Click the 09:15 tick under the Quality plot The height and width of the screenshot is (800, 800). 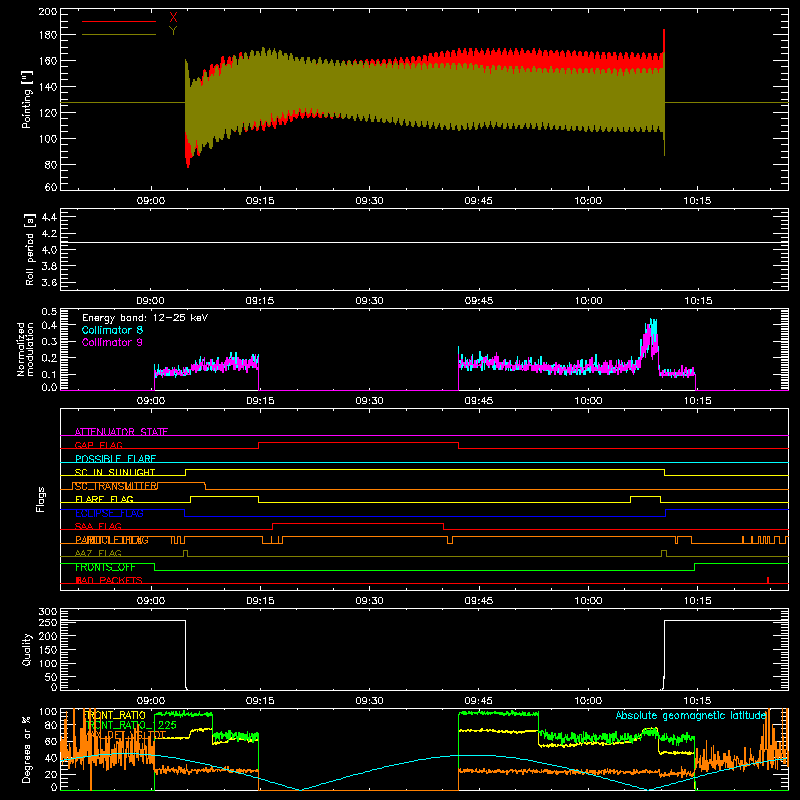pos(260,701)
